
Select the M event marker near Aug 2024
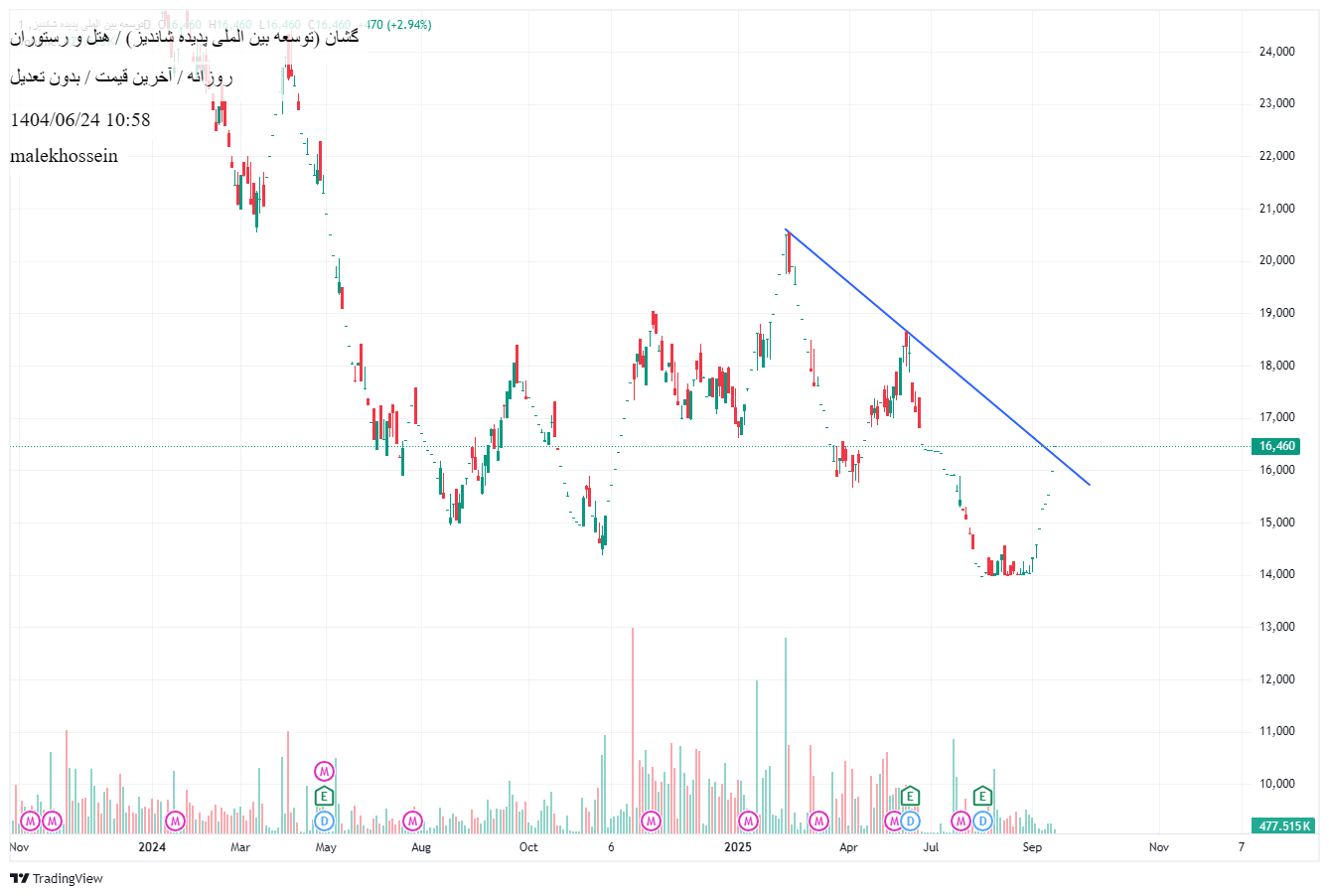click(x=413, y=821)
